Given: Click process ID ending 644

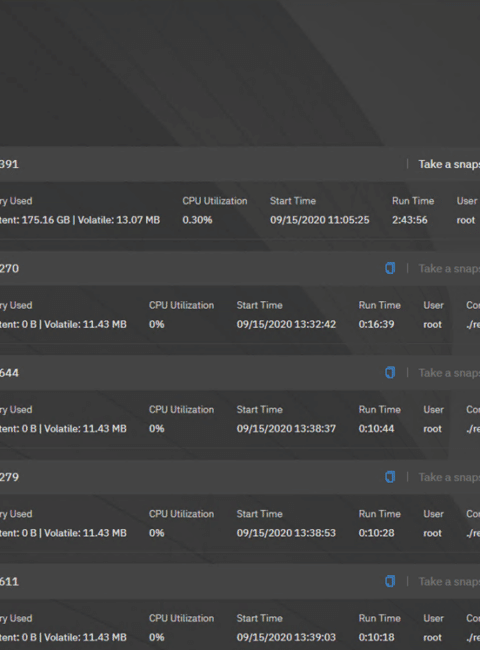Looking at the screenshot, I should 9,373.
